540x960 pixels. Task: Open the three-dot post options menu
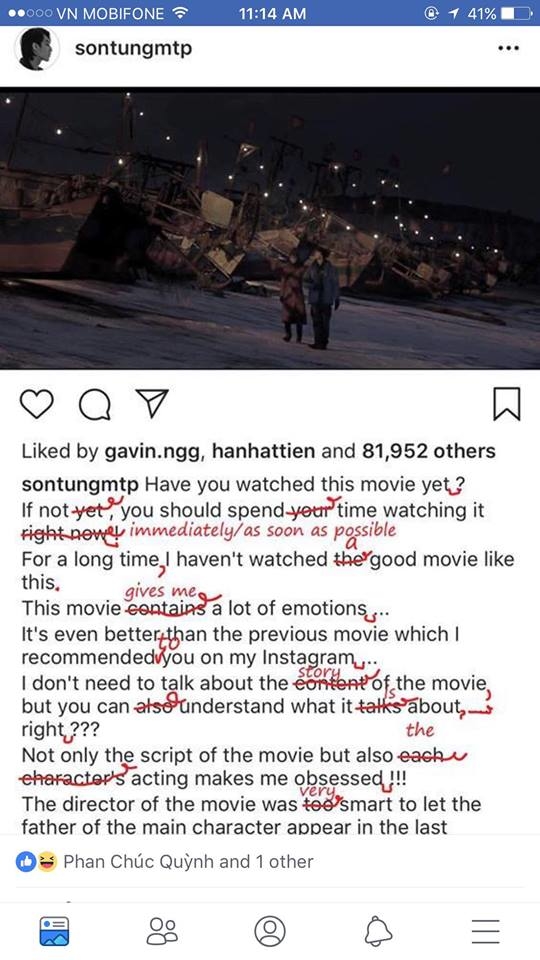pos(508,48)
